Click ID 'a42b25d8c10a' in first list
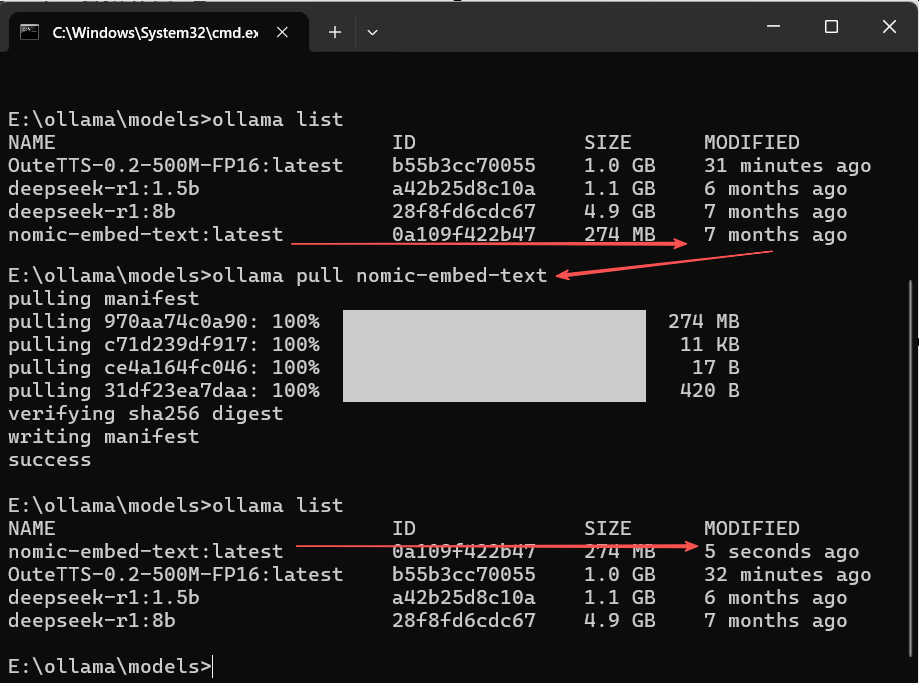Screen dimensions: 919x683 [464, 189]
